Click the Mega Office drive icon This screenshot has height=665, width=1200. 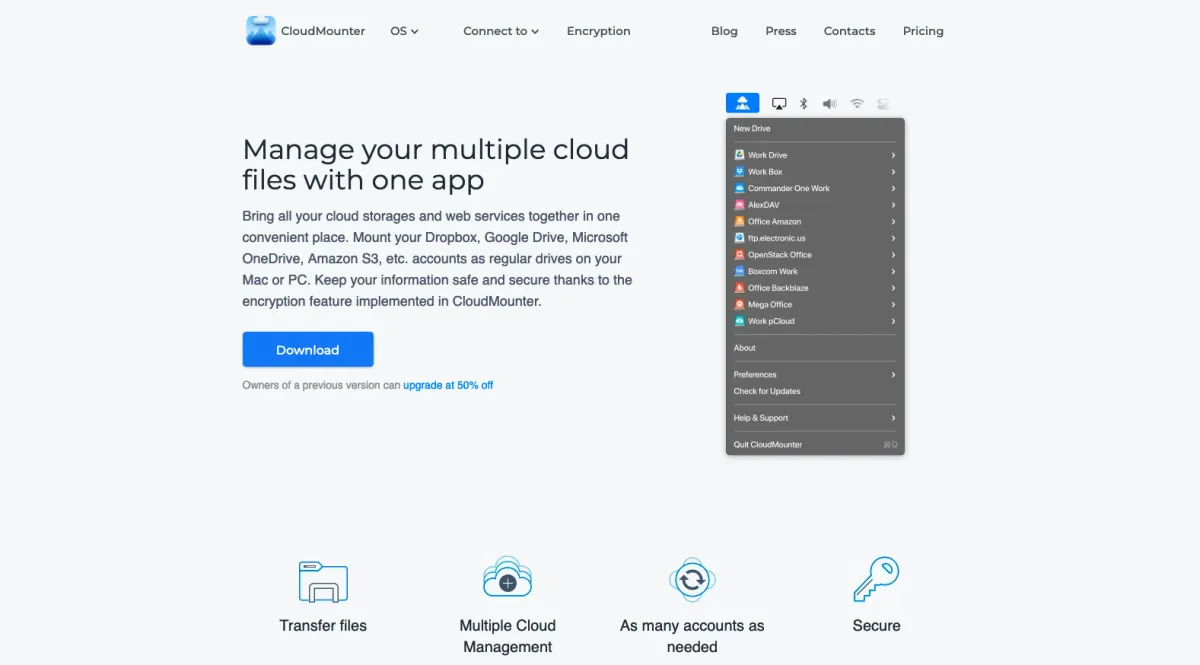[x=739, y=304]
